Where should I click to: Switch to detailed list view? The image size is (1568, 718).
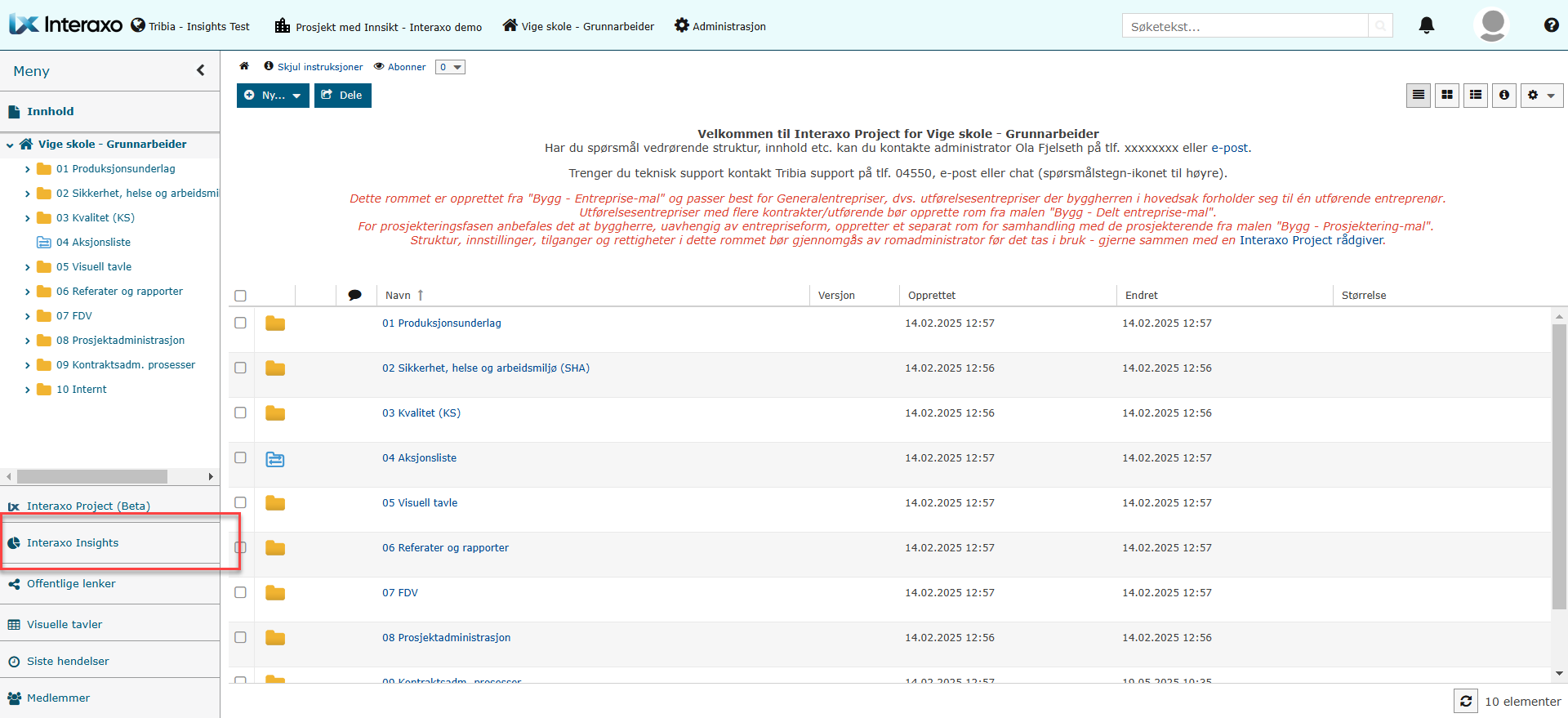tap(1476, 96)
